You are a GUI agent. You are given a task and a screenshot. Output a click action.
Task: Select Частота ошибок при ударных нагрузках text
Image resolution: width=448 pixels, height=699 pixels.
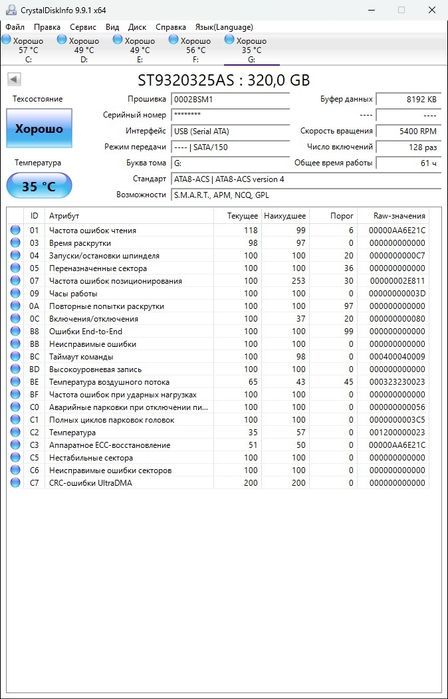click(x=123, y=395)
